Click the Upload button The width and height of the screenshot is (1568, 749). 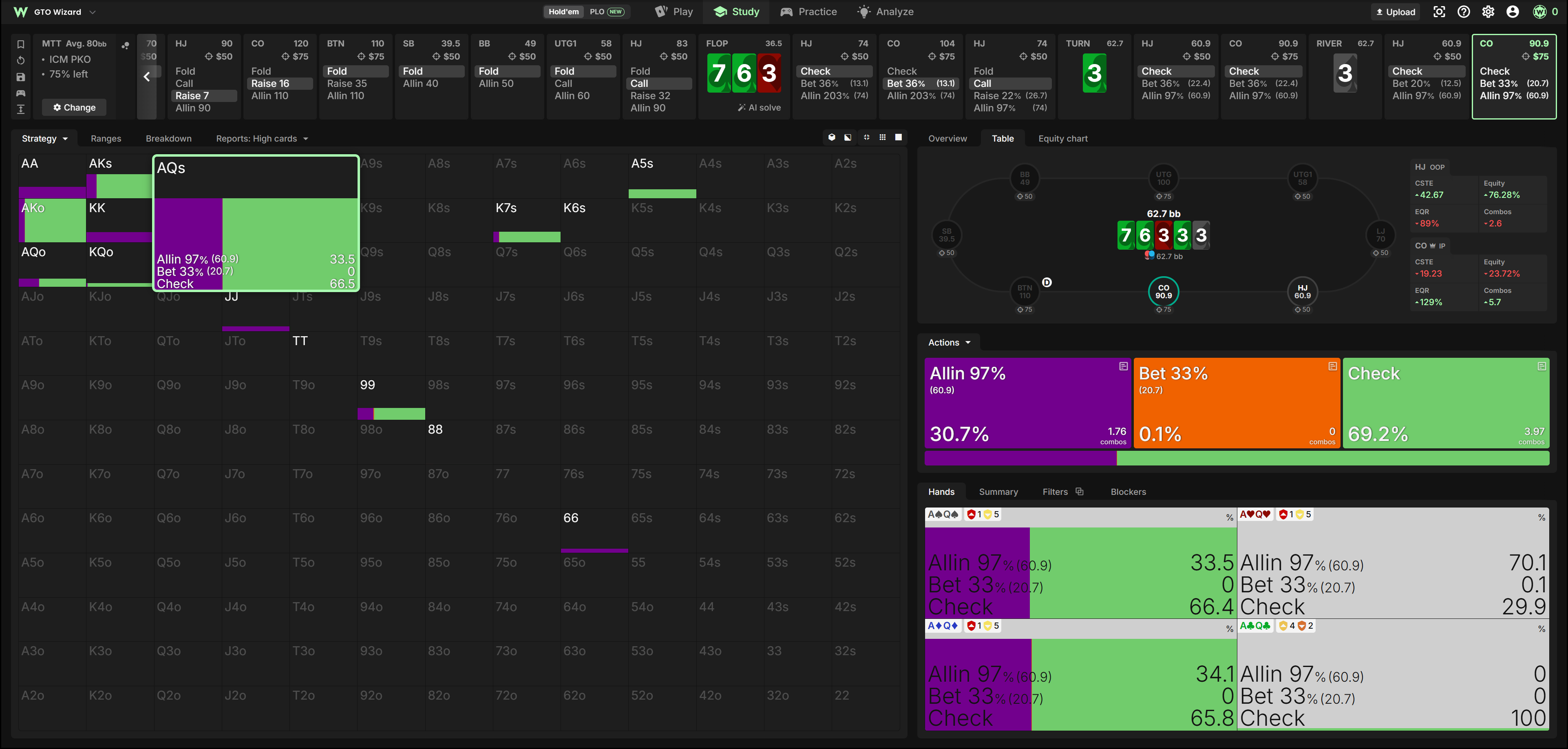pyautogui.click(x=1395, y=11)
